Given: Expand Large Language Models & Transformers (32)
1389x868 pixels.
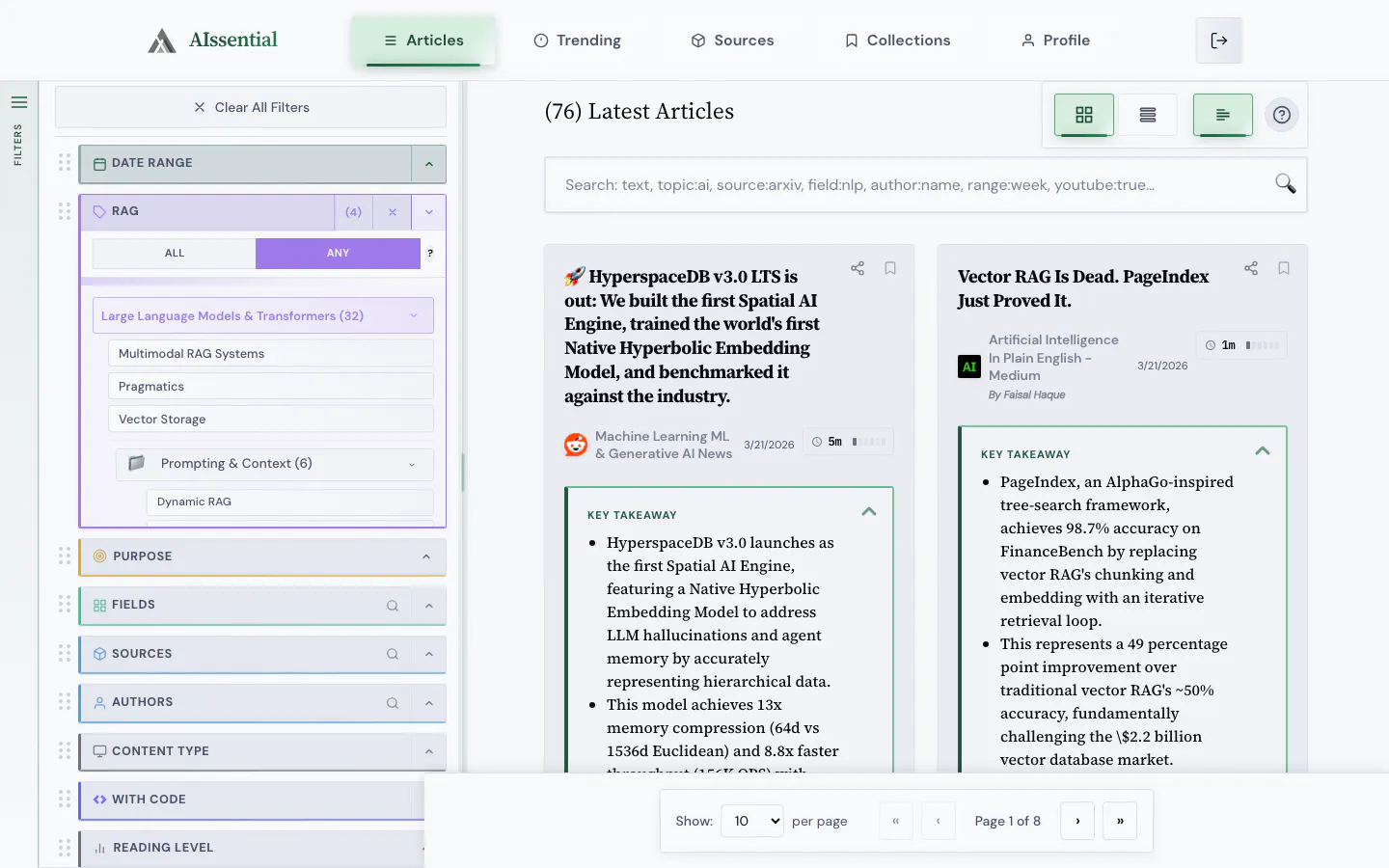Looking at the screenshot, I should pos(262,315).
